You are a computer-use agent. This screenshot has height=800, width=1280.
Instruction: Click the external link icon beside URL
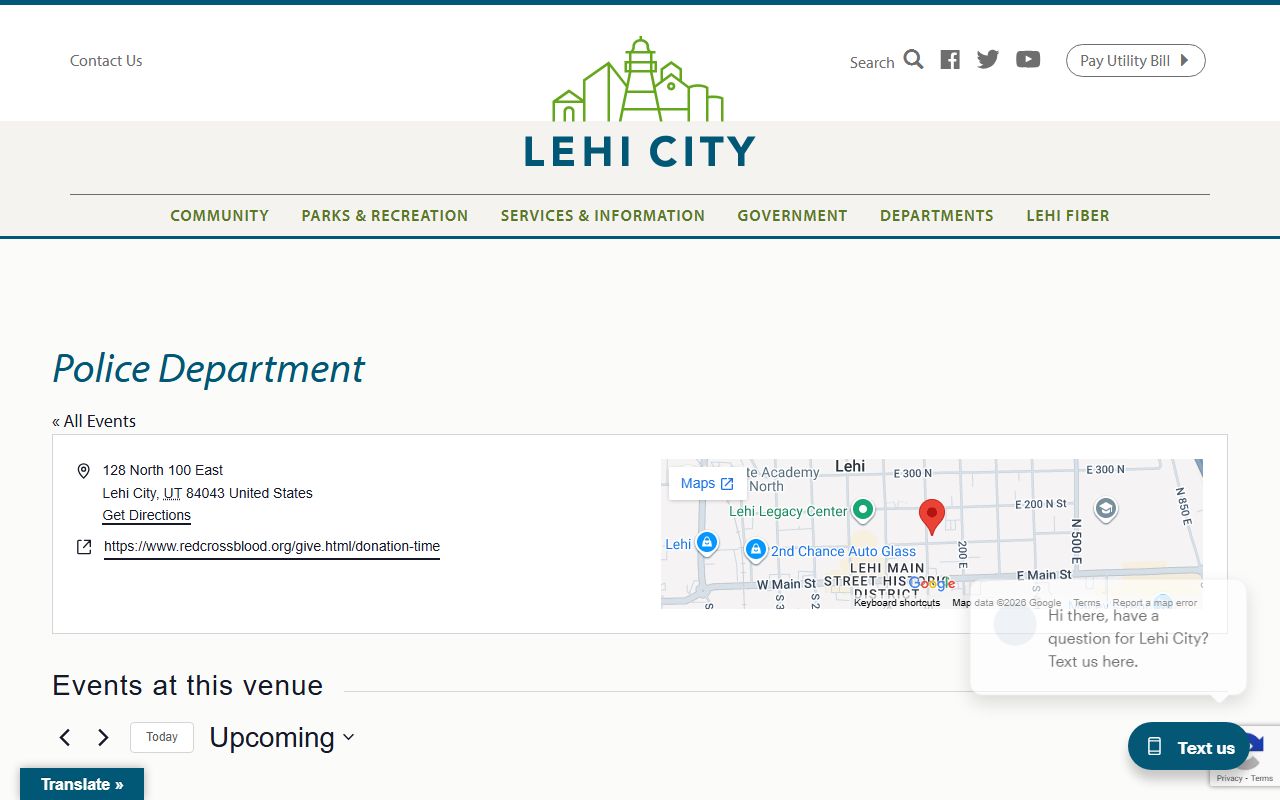point(84,547)
